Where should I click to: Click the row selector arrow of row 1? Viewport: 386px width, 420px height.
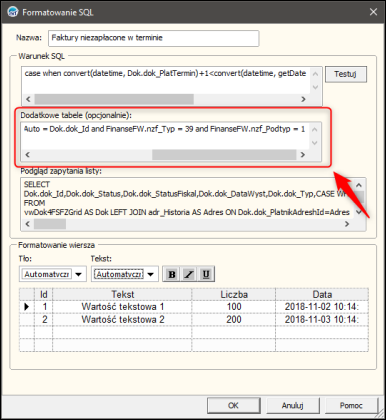(27, 307)
